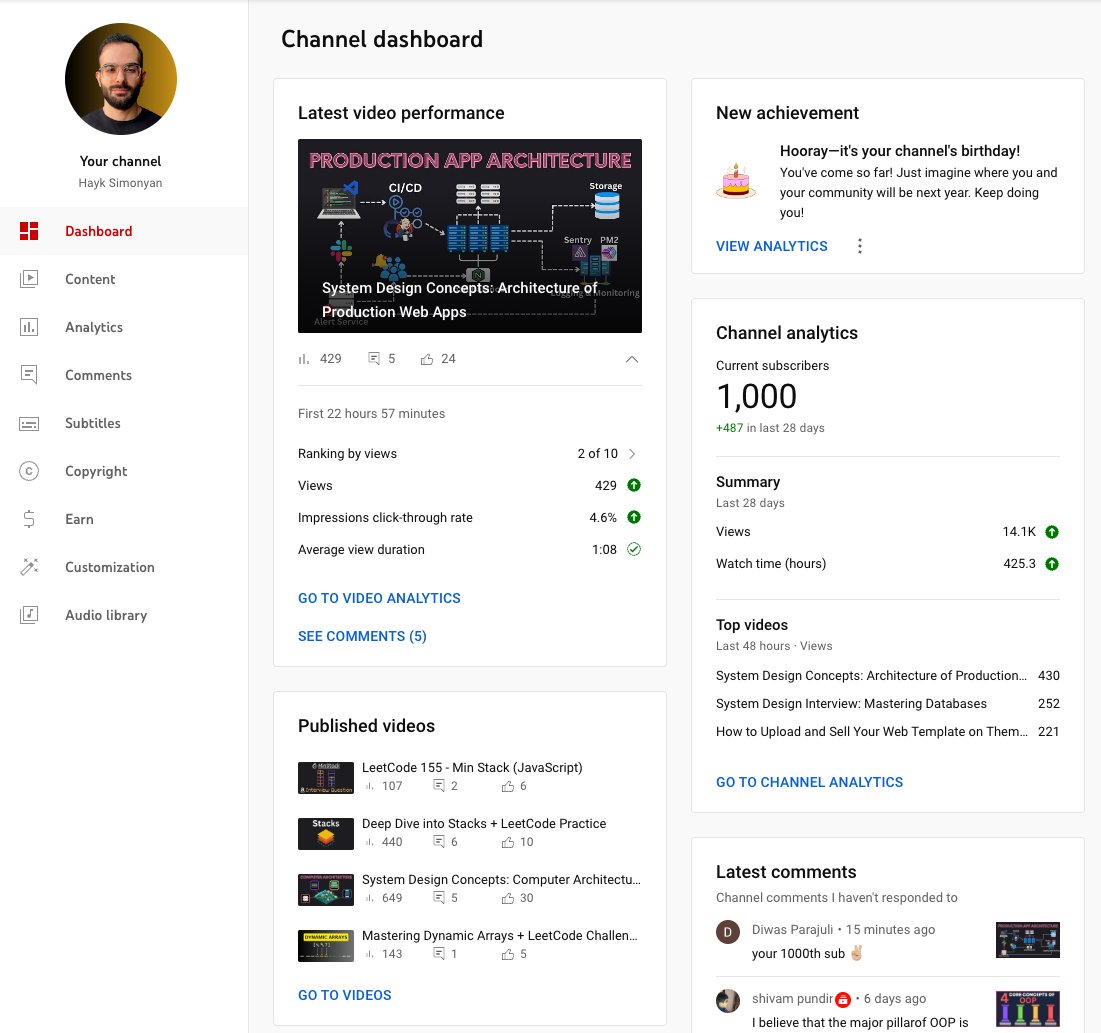Click the green check icon next to average view duration
Viewport: 1101px width, 1033px height.
(634, 549)
